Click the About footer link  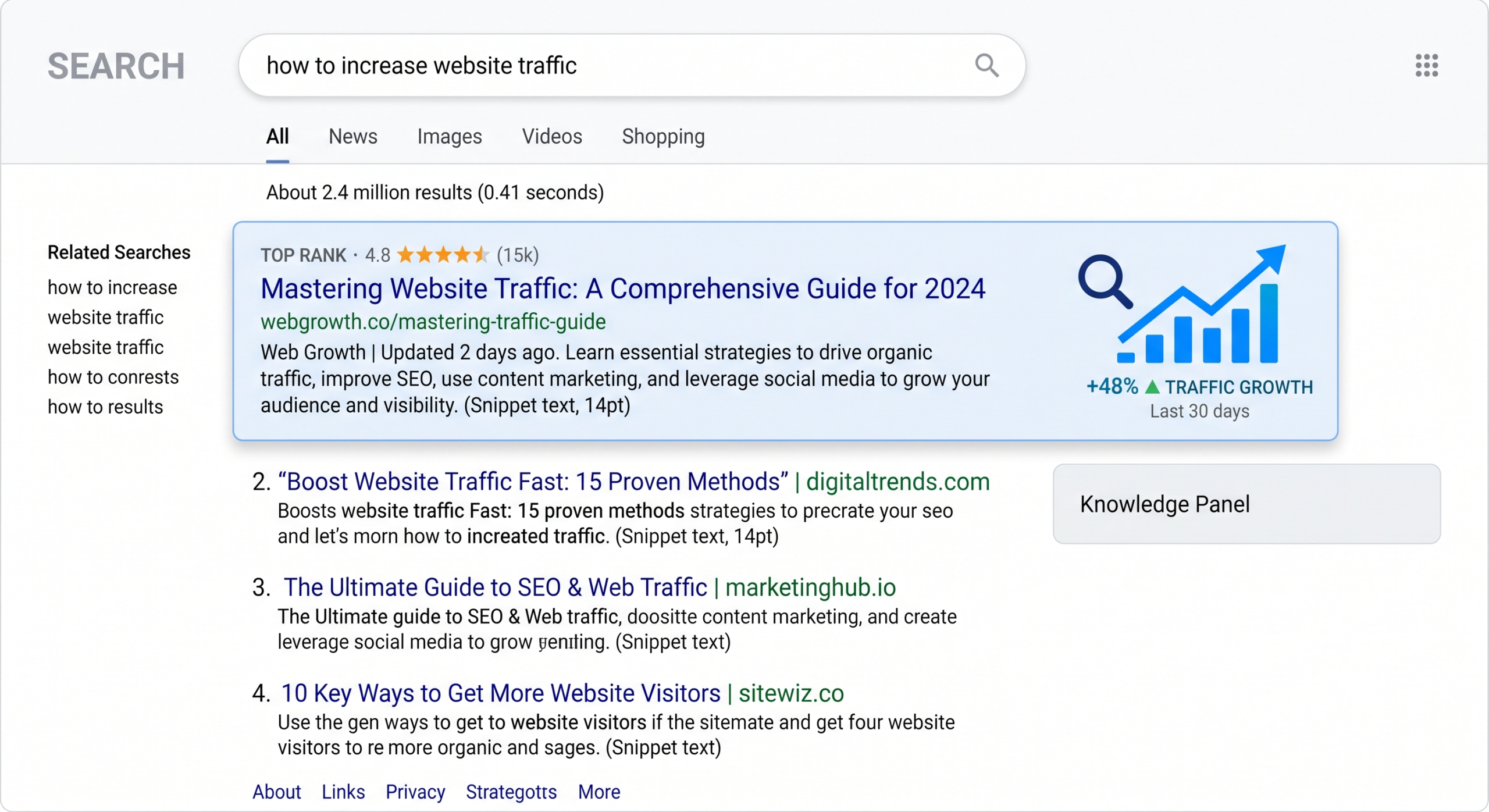click(x=277, y=792)
